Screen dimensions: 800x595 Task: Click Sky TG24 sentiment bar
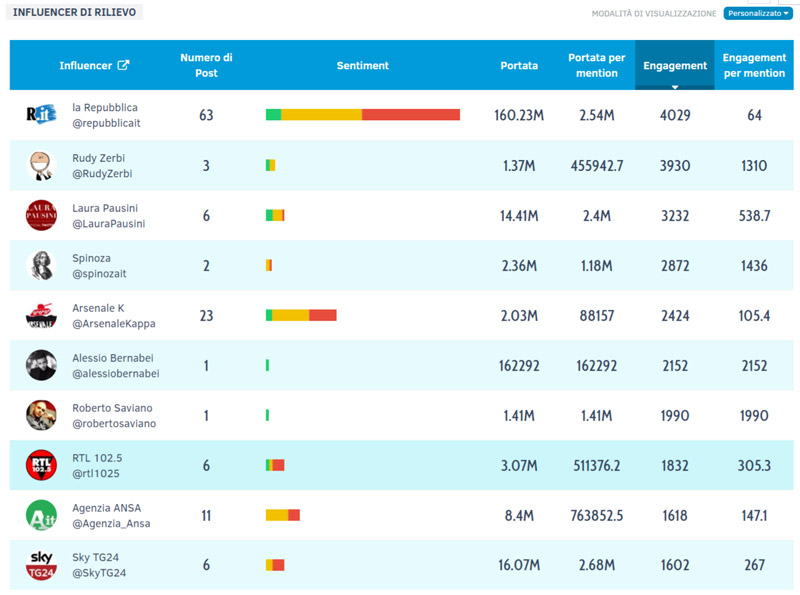pyautogui.click(x=275, y=565)
